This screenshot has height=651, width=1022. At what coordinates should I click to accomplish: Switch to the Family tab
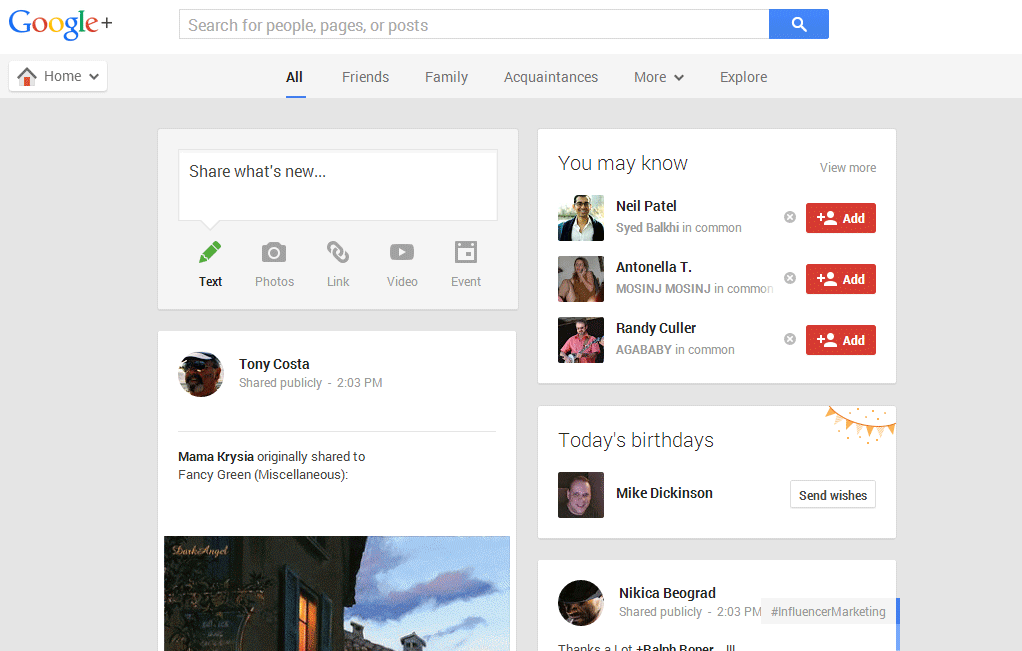click(446, 77)
